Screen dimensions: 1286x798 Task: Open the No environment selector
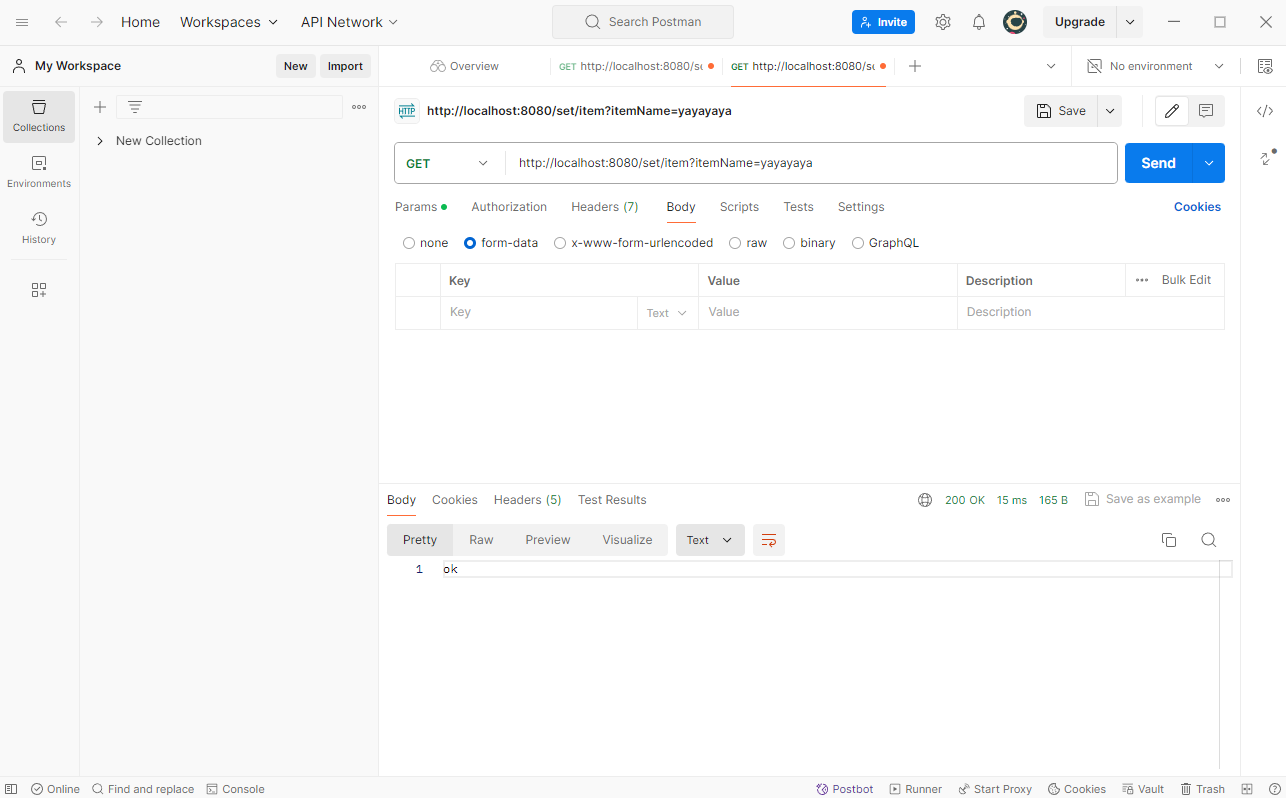point(1154,66)
